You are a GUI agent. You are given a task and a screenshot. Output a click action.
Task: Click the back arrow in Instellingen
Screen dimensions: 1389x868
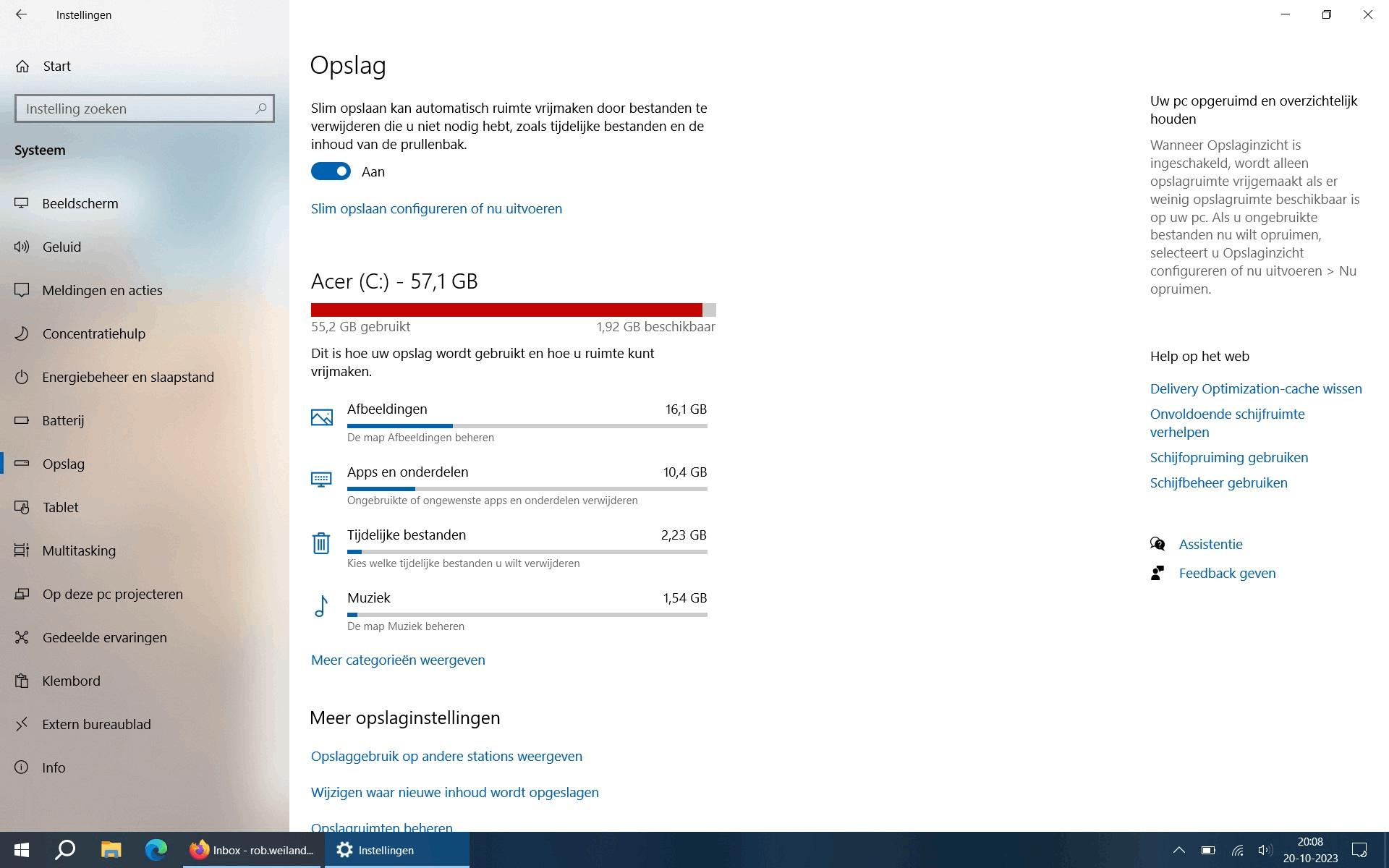tap(21, 14)
